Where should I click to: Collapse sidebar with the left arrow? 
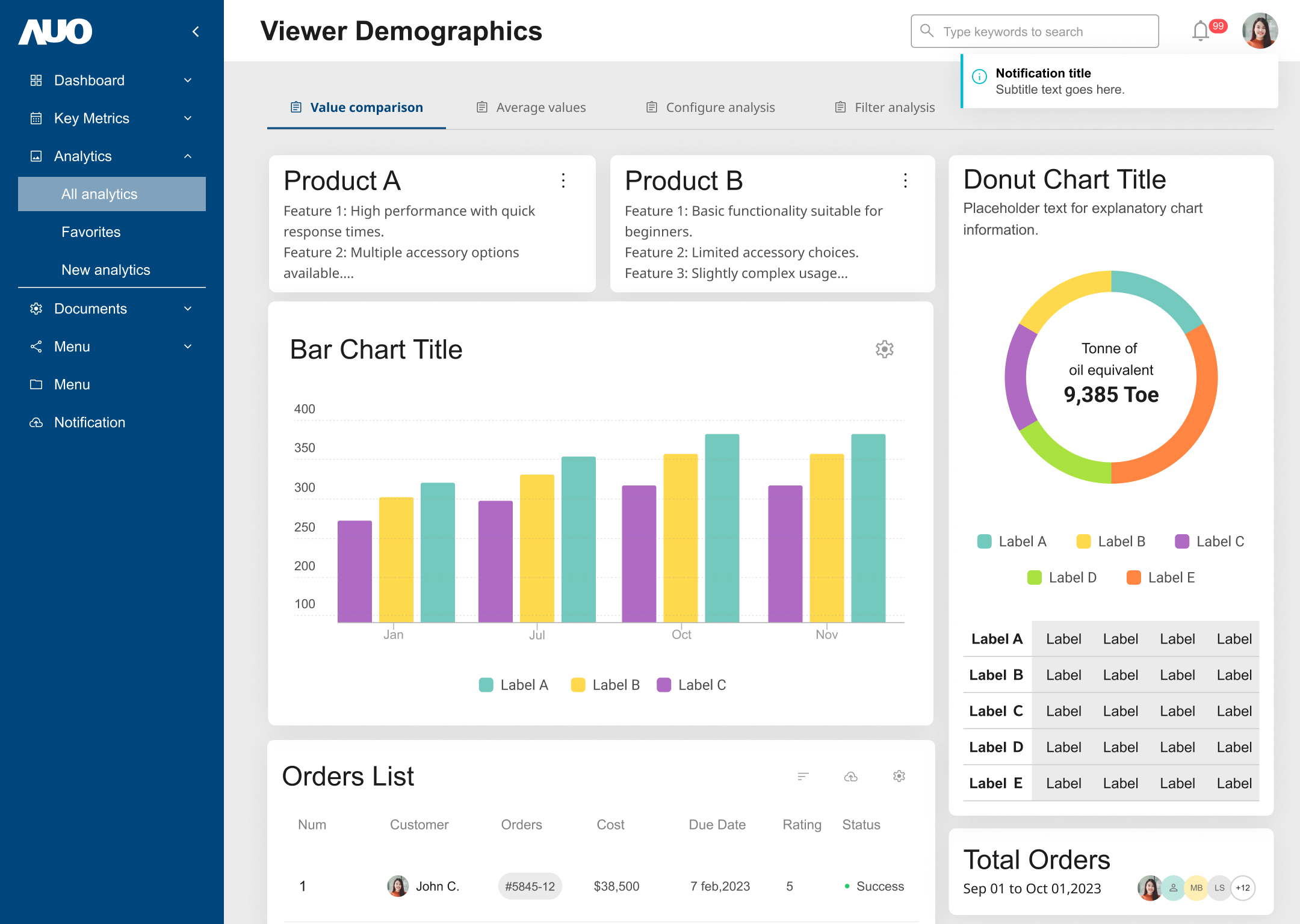click(x=196, y=31)
